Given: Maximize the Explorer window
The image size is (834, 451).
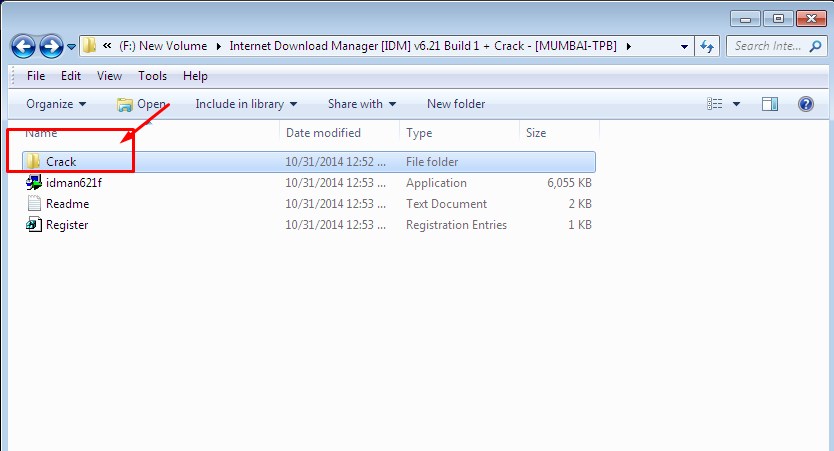Looking at the screenshot, I should coord(778,19).
